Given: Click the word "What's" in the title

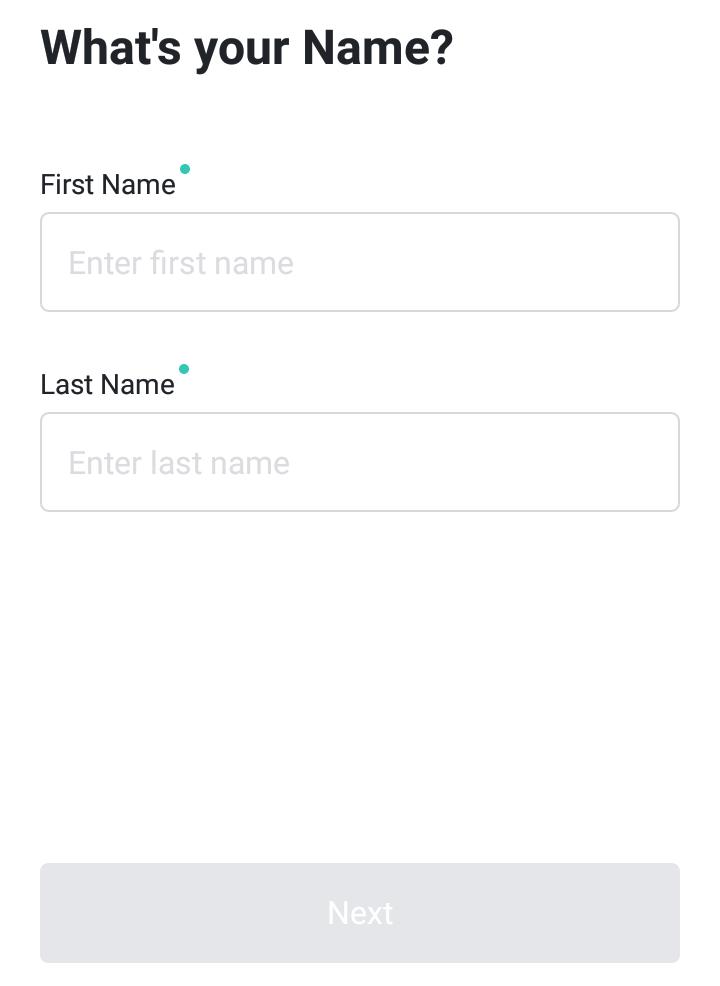Looking at the screenshot, I should tap(111, 47).
